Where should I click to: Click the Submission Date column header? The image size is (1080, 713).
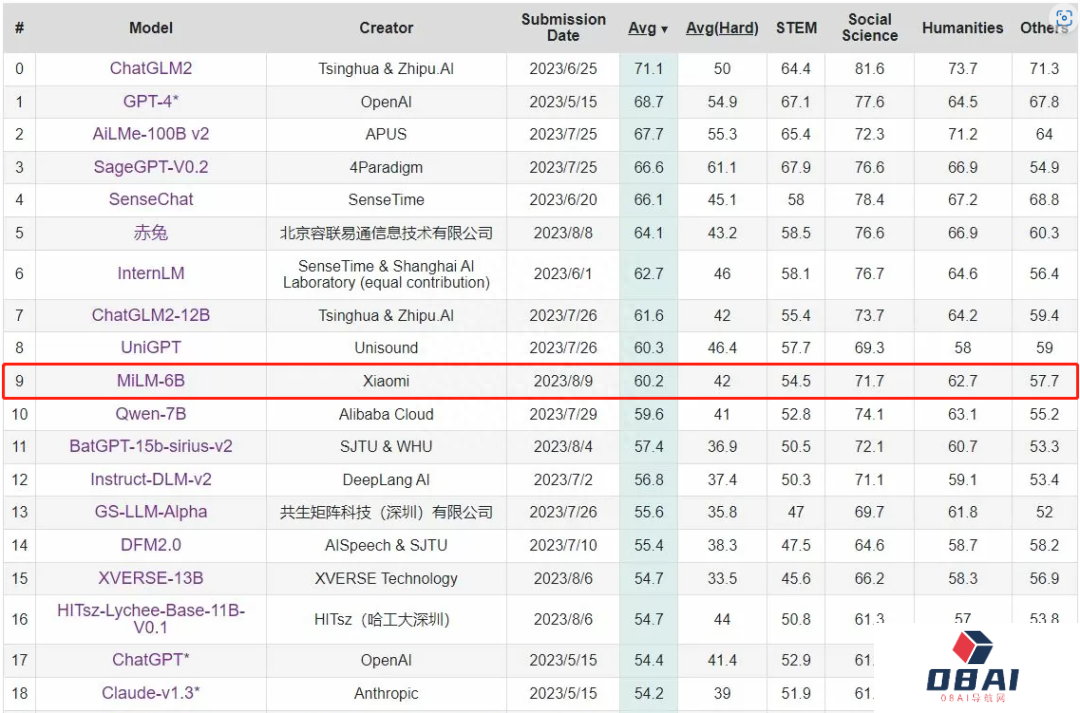click(x=563, y=27)
